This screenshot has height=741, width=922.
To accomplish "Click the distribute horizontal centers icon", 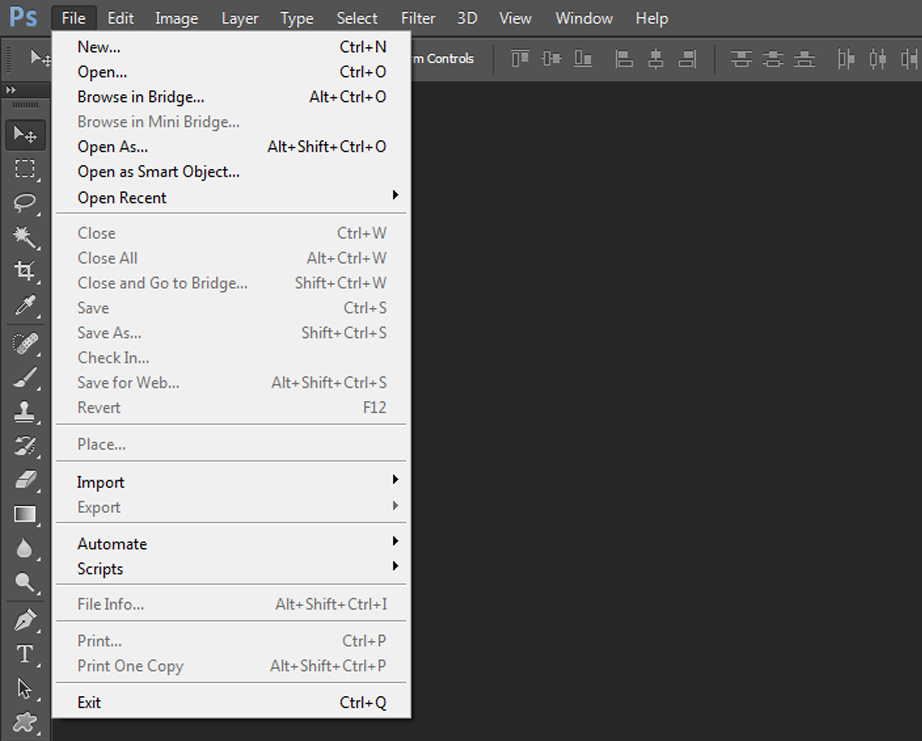I will (x=878, y=59).
